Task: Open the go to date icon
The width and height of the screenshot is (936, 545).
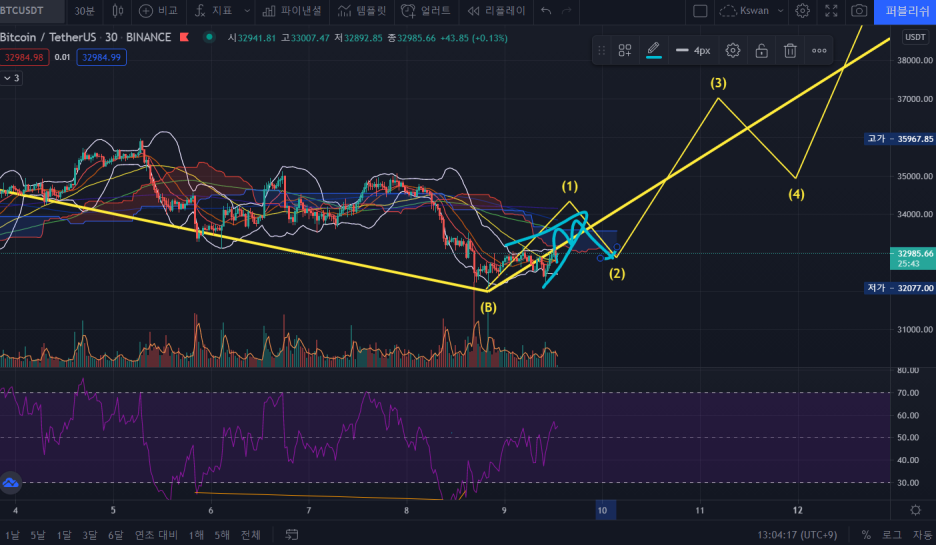Action: (x=291, y=534)
